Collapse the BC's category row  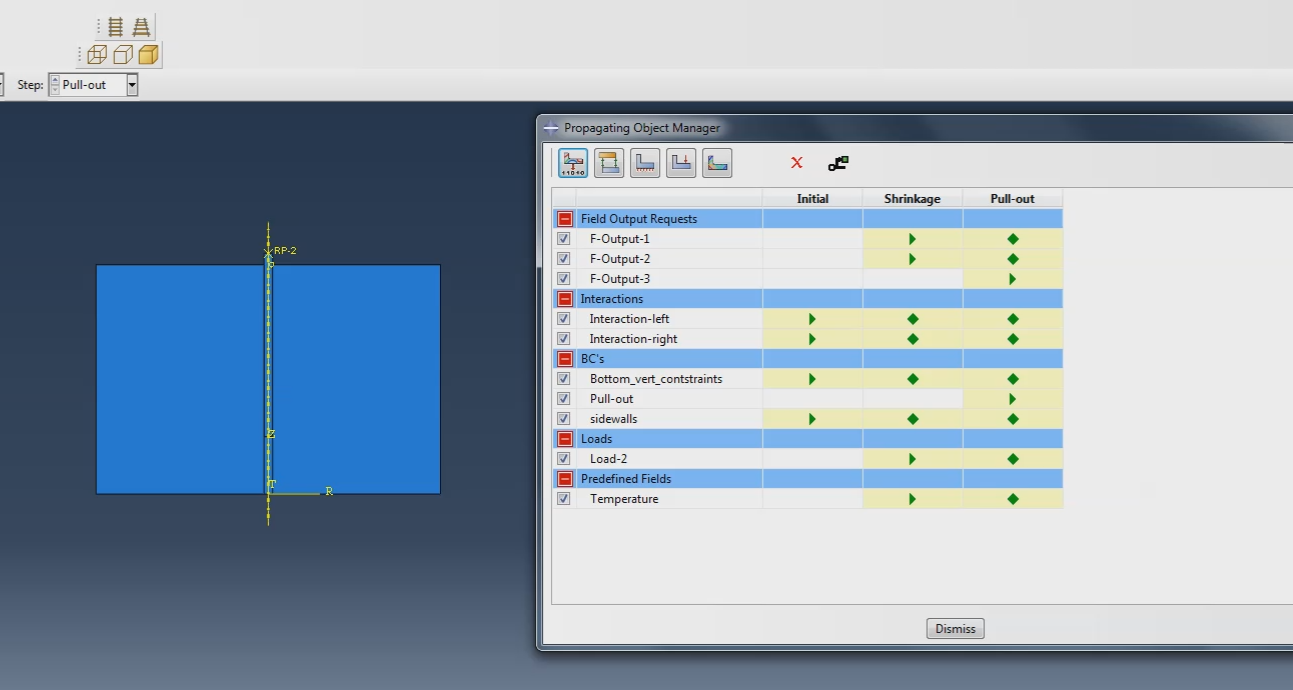tap(563, 358)
